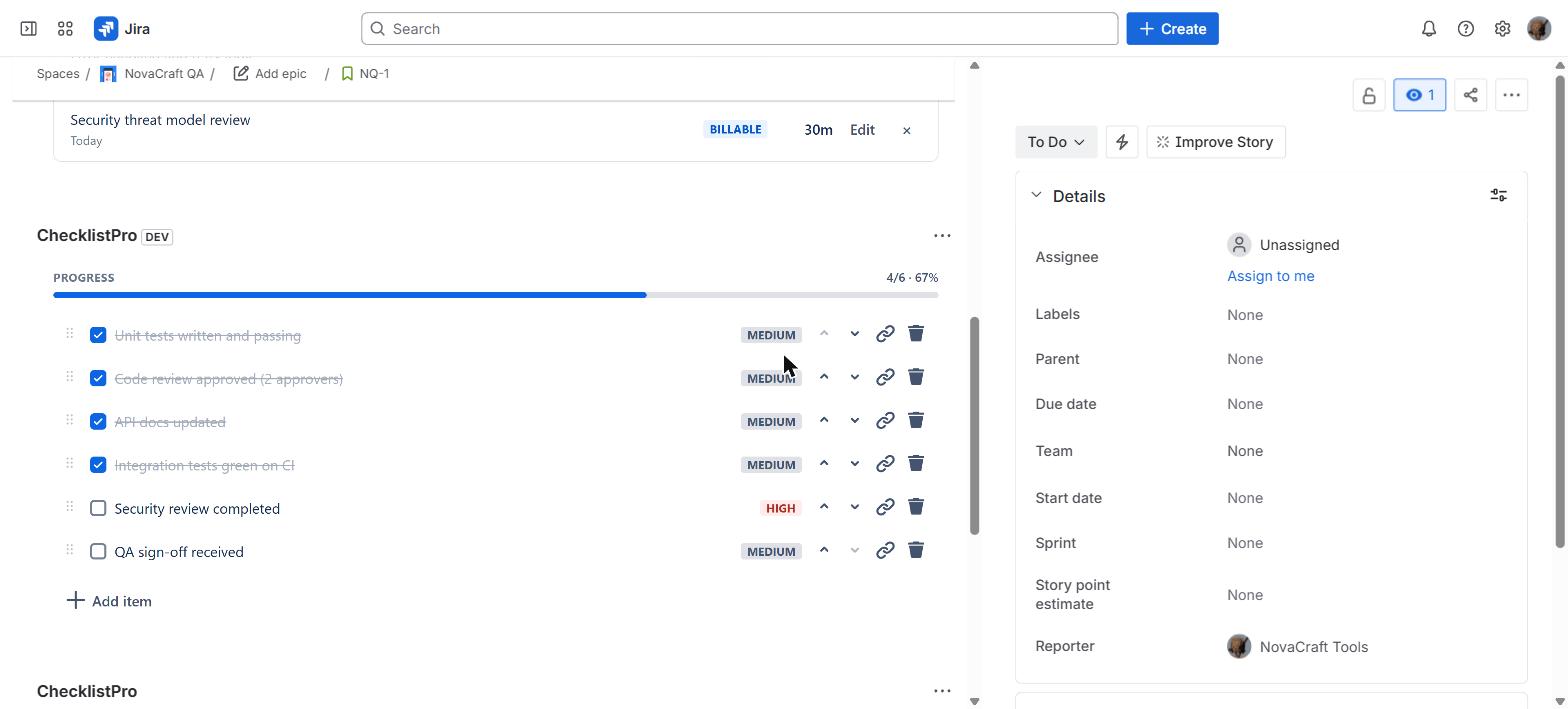Check QA sign-off received item
The image size is (1568, 709).
[x=98, y=552]
